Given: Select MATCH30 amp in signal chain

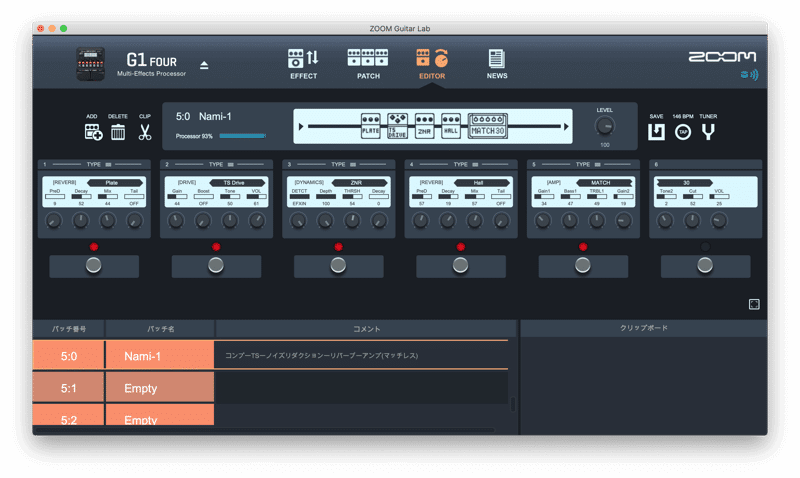Looking at the screenshot, I should pyautogui.click(x=488, y=126).
